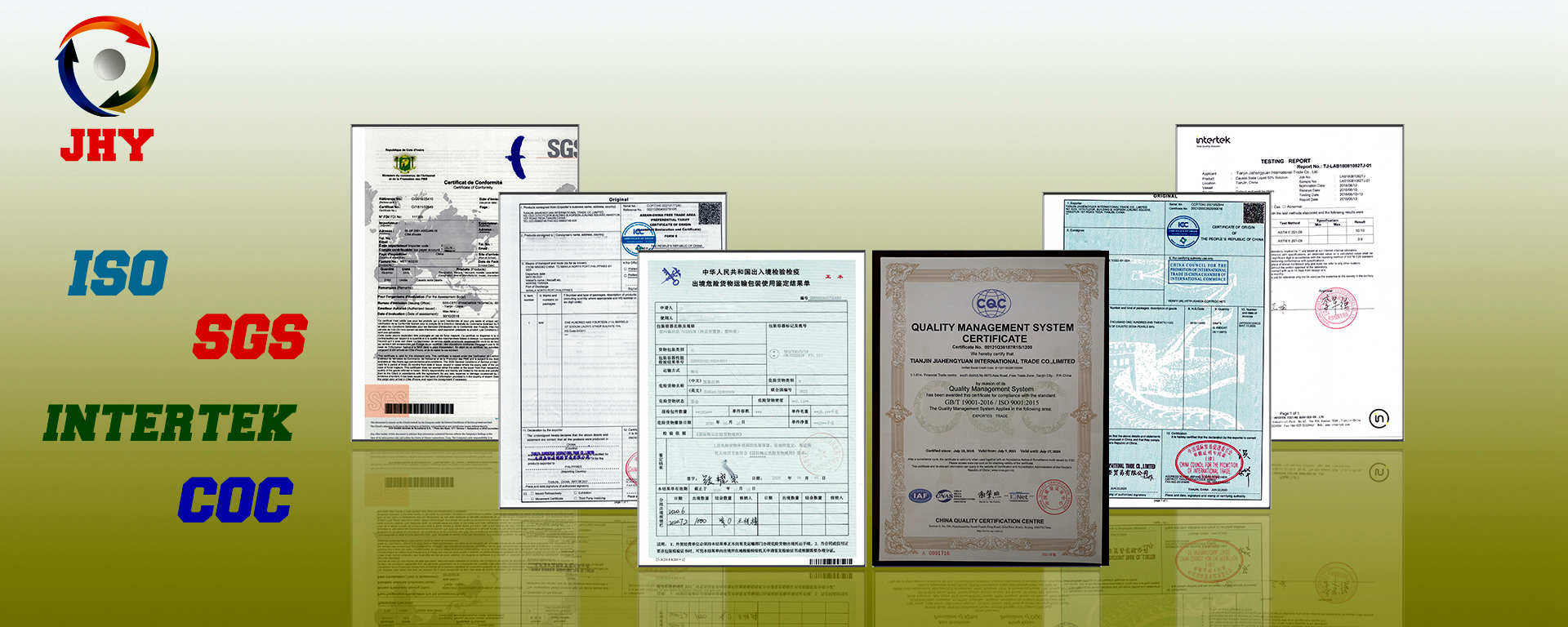Viewport: 1568px width, 627px height.
Task: Click the JHY circular arrows logo
Action: pos(106,65)
